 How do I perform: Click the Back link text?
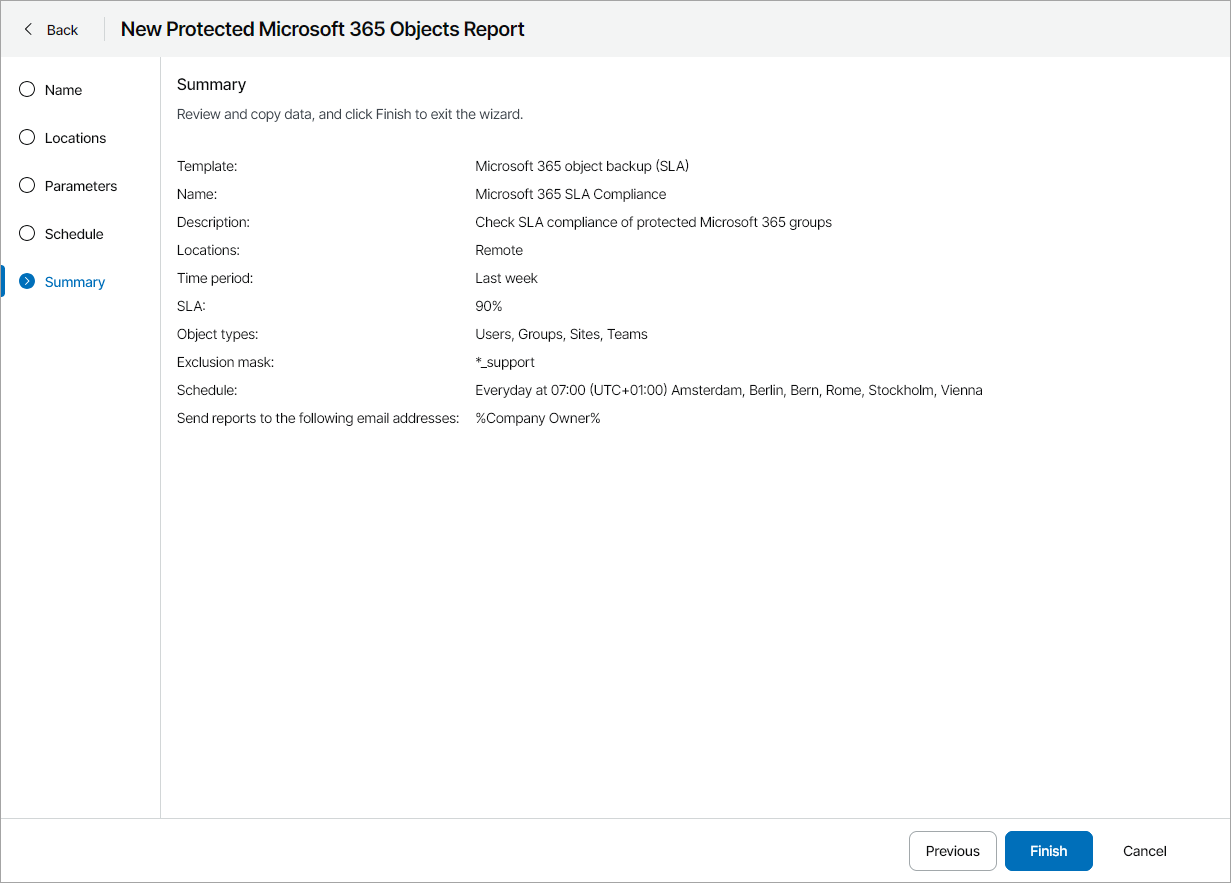[62, 30]
